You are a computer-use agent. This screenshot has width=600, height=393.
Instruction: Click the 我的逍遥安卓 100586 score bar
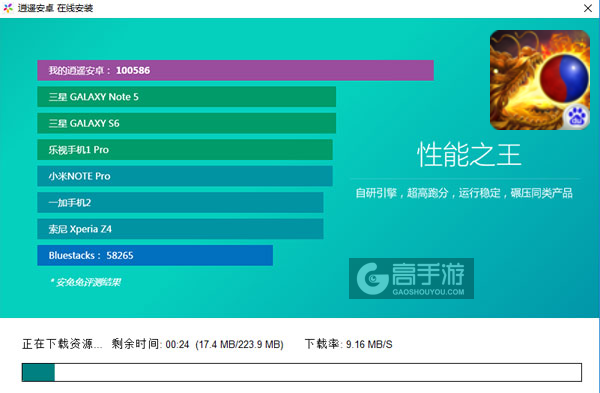click(235, 70)
